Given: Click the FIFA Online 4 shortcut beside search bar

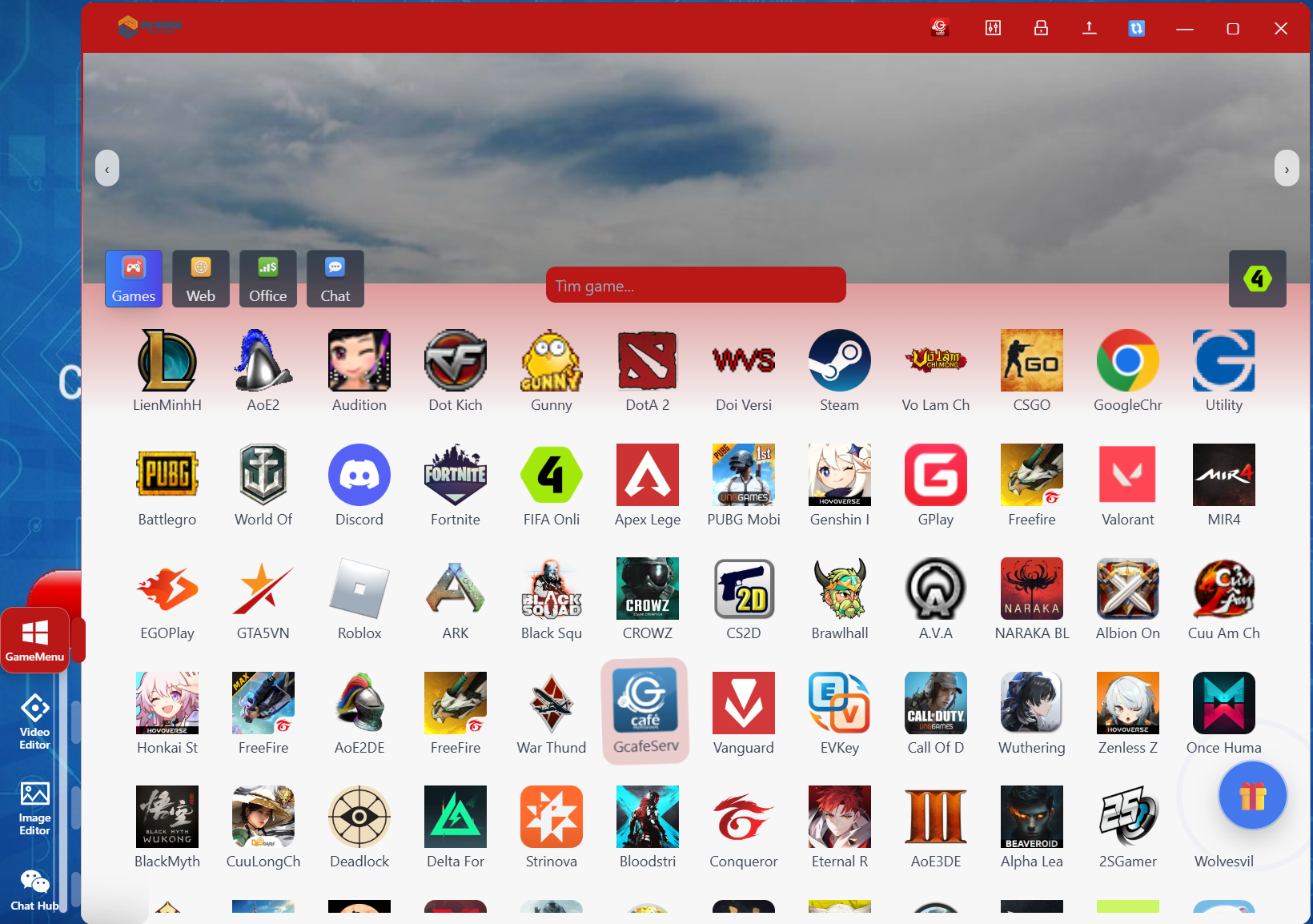Looking at the screenshot, I should point(1258,279).
